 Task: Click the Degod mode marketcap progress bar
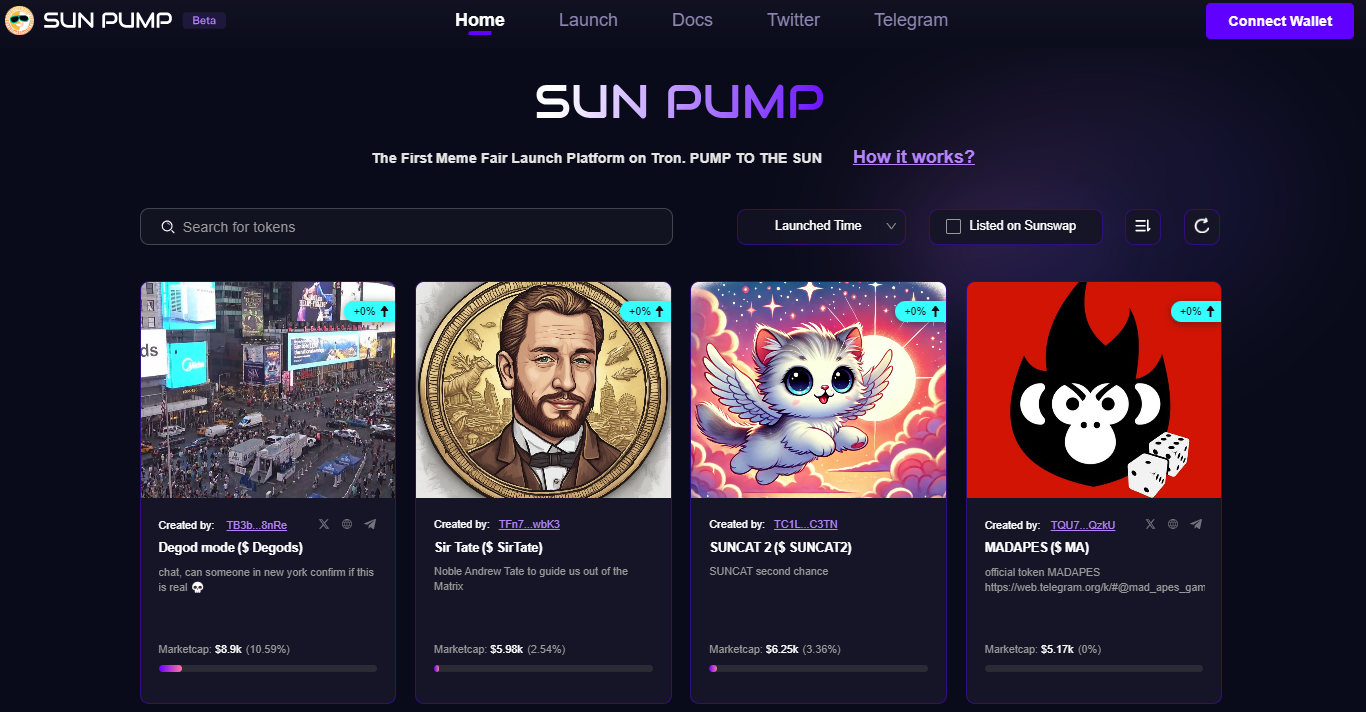[x=268, y=668]
